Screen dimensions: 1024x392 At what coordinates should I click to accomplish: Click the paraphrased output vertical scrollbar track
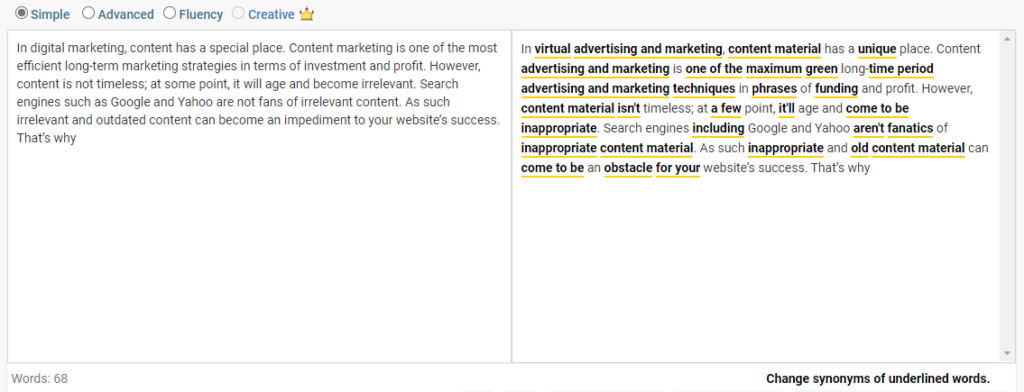coord(1006,196)
